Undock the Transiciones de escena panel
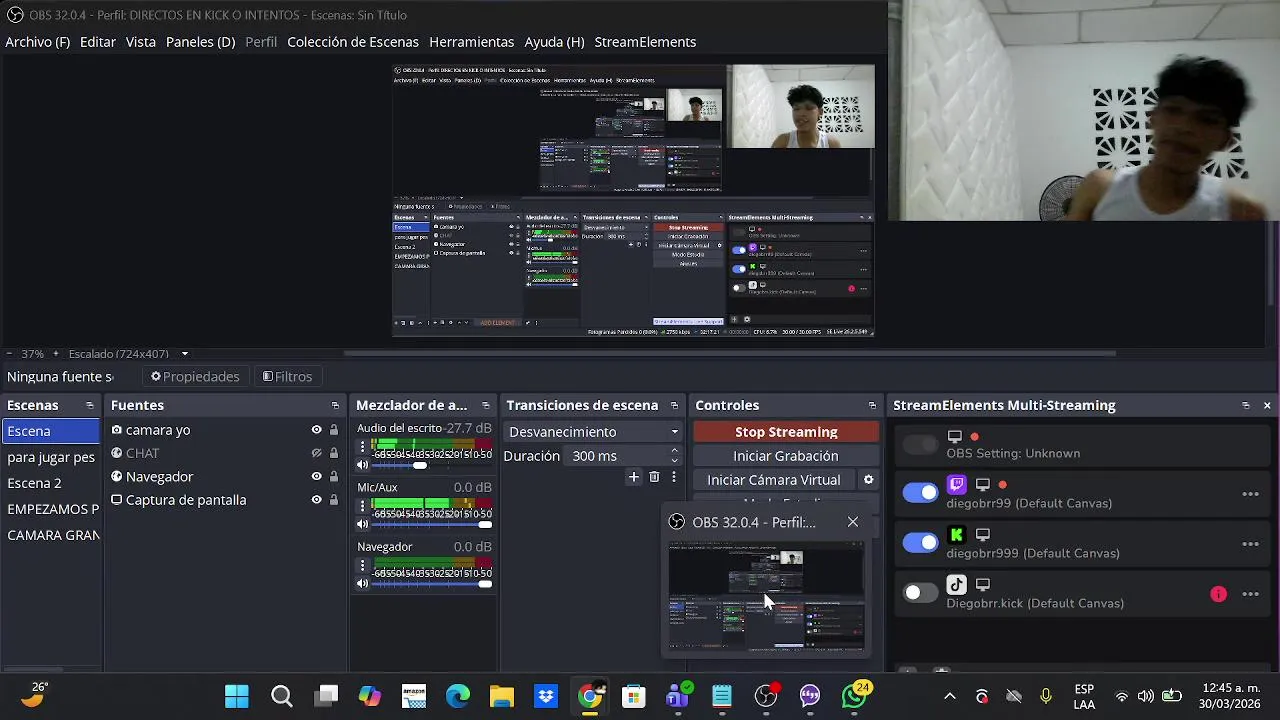Viewport: 1280px width, 720px height. tap(674, 405)
